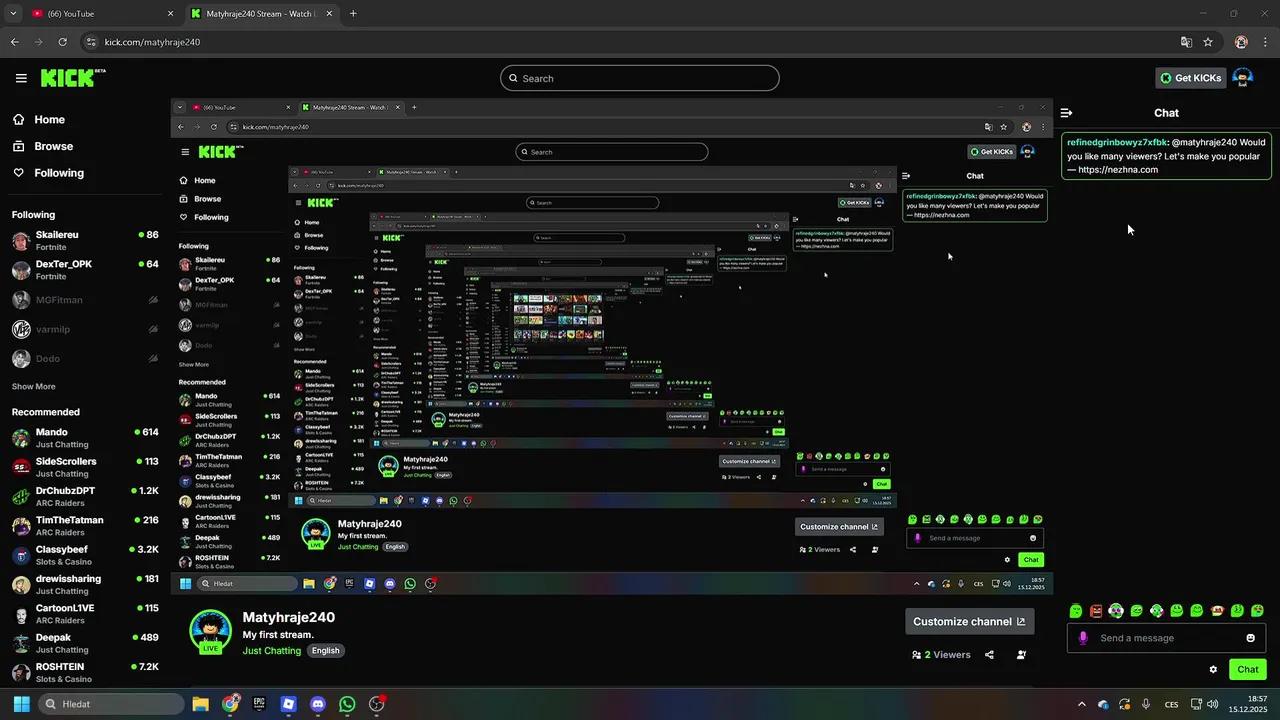The width and height of the screenshot is (1280, 720).
Task: Insert the red angry emote
Action: click(1096, 610)
